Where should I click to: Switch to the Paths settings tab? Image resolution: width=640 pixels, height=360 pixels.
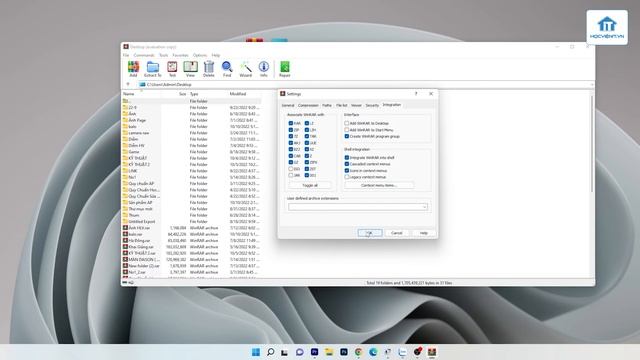(x=327, y=105)
